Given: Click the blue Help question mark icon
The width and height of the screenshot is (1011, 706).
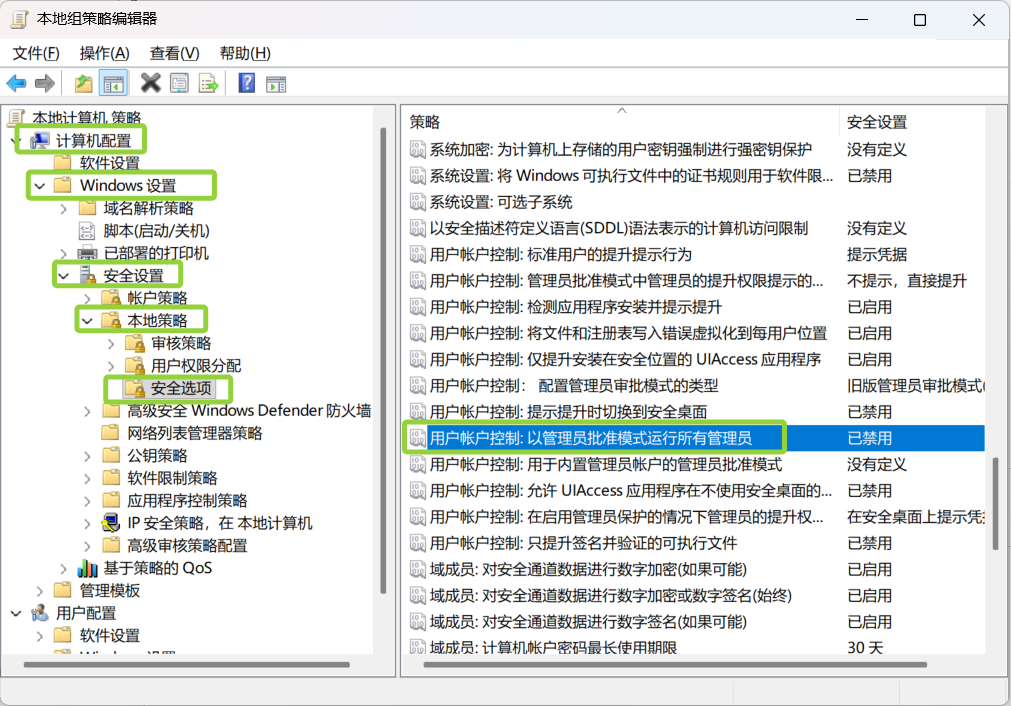Looking at the screenshot, I should pyautogui.click(x=246, y=83).
